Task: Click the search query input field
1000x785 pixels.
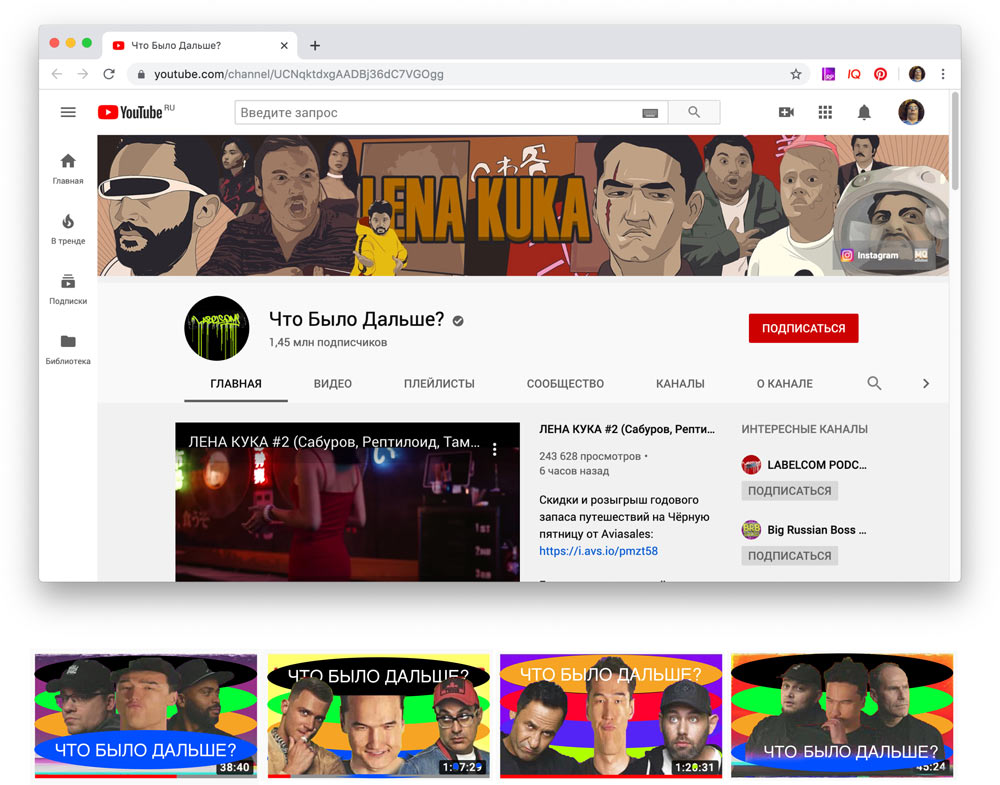Action: click(x=435, y=113)
